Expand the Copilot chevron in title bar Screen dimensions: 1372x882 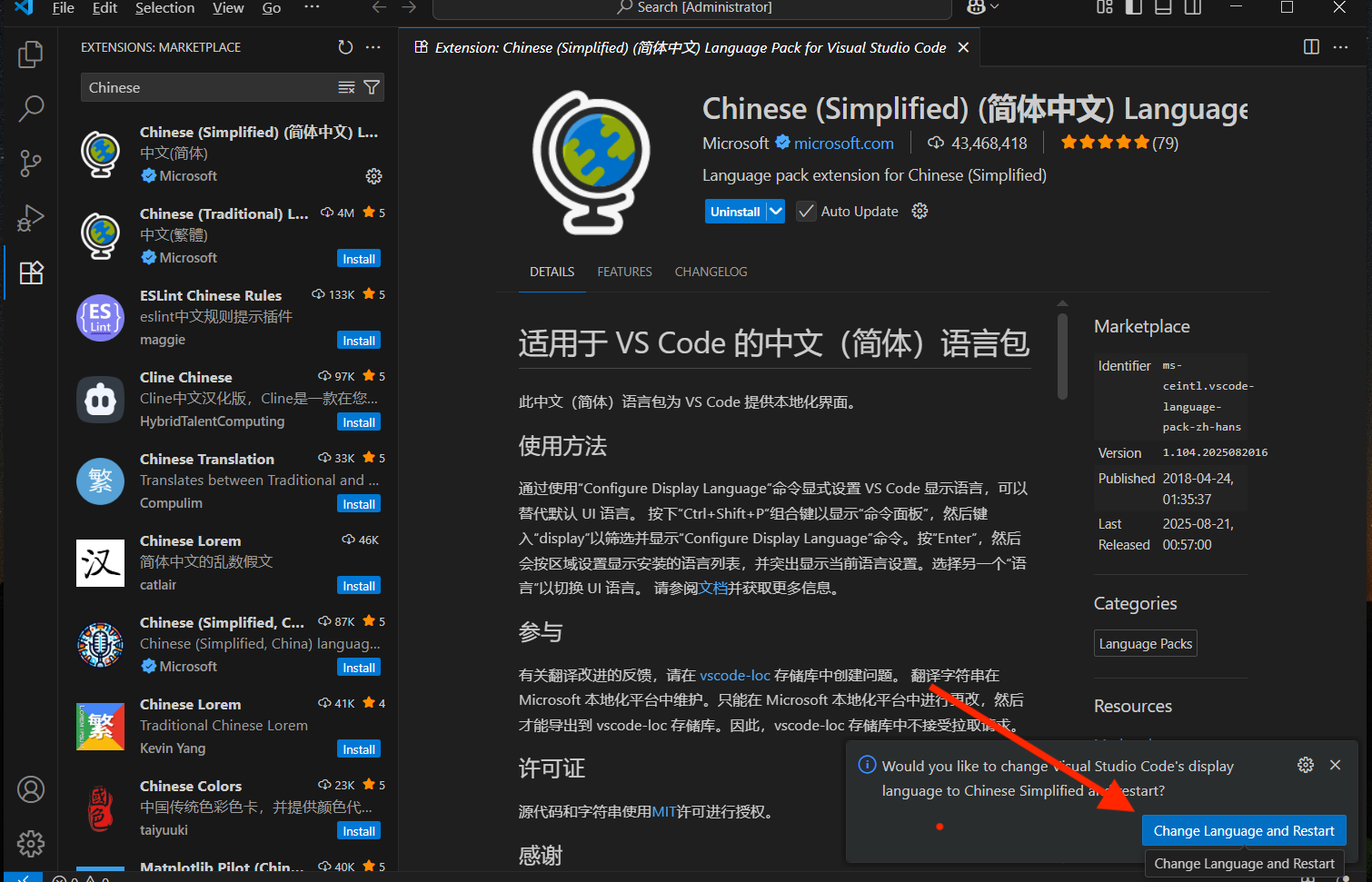tap(993, 9)
